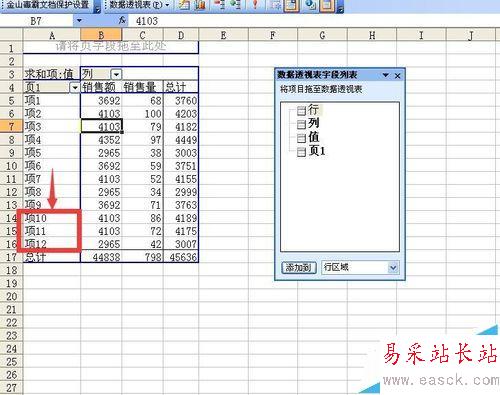Viewport: 500px width, 395px height.
Task: Click the icon beside 列 field
Action: [x=301, y=124]
